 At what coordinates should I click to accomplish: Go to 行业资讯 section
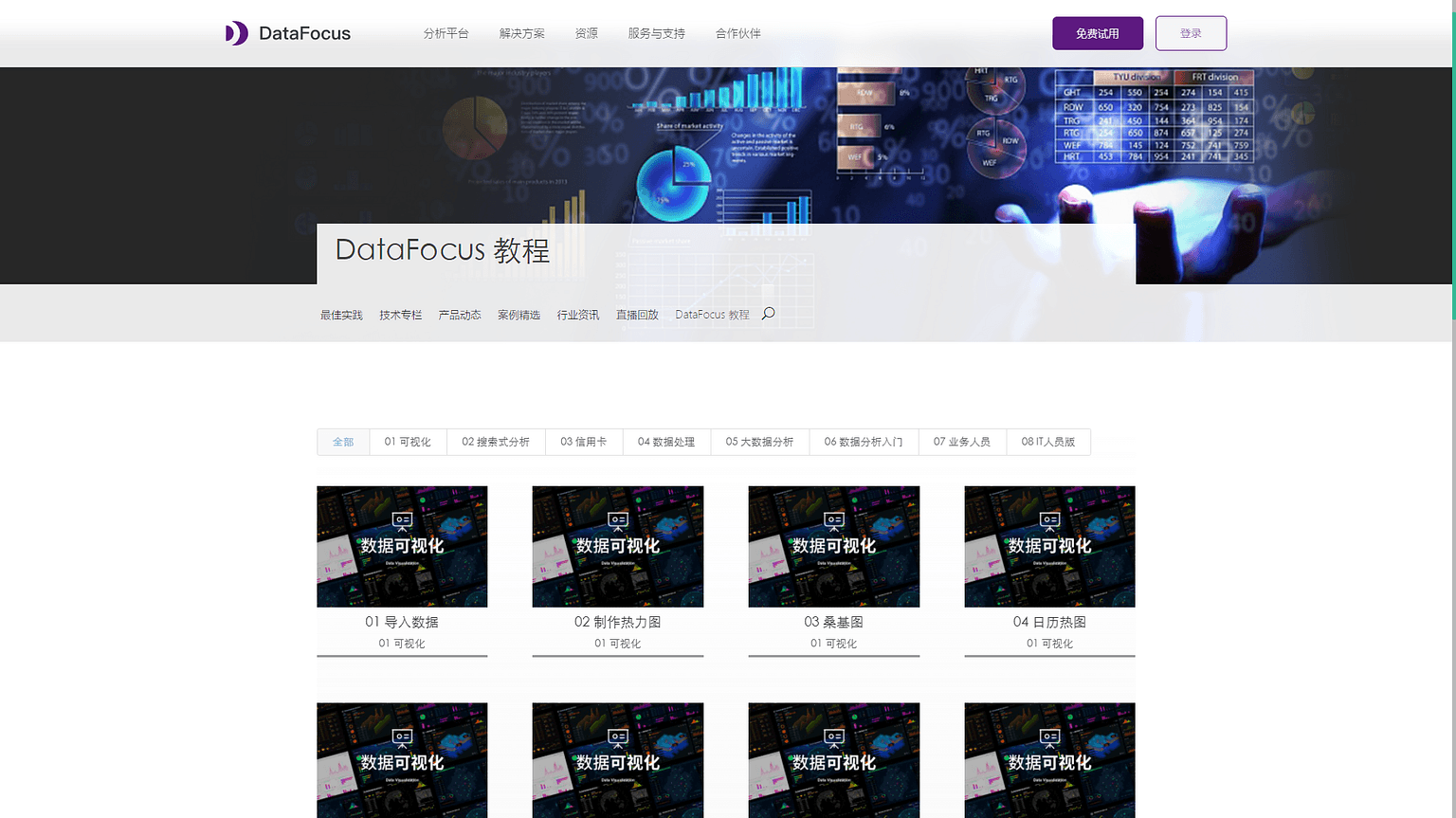pos(578,315)
